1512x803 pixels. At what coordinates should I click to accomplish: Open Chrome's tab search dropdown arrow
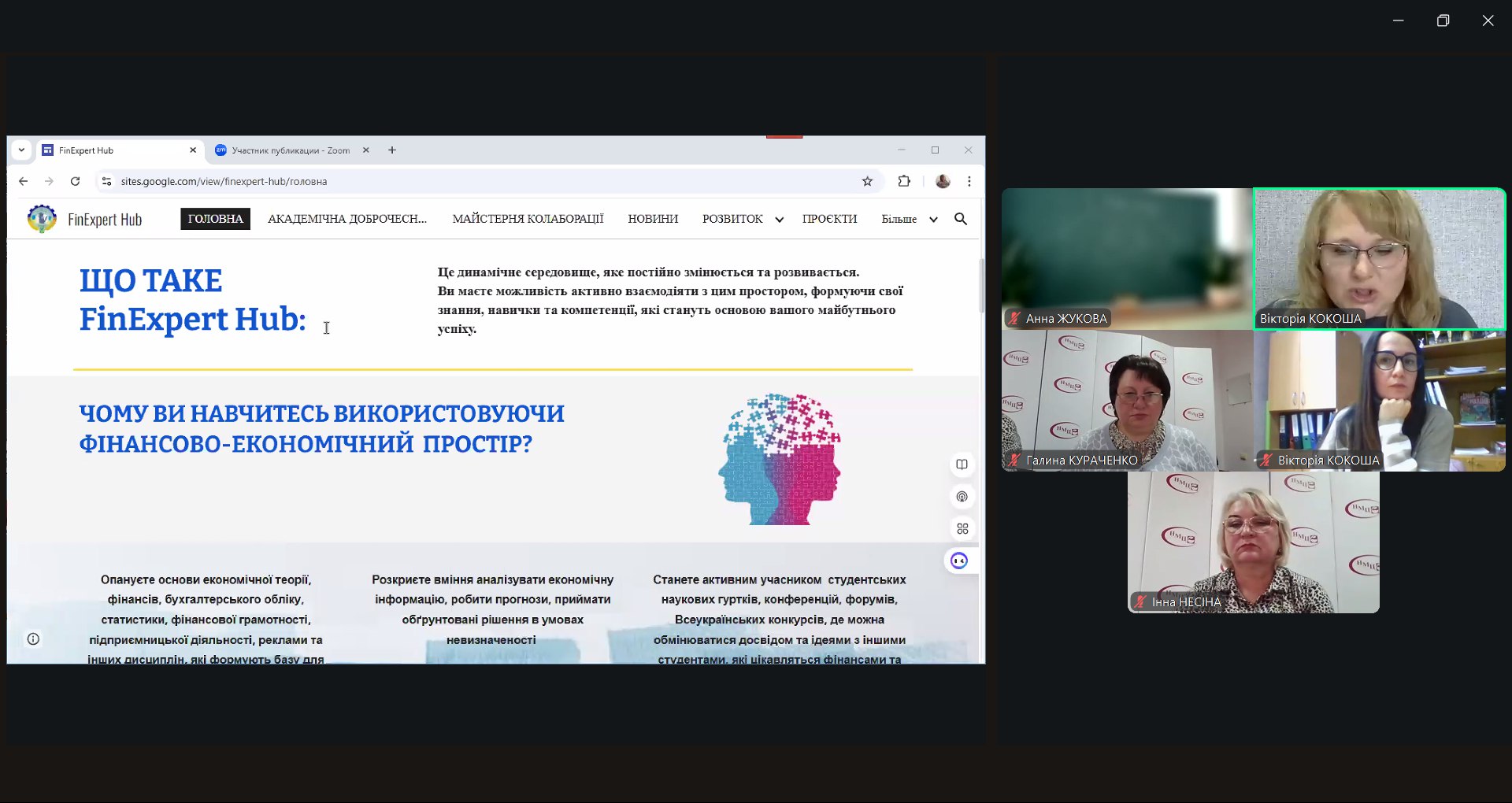[x=22, y=150]
